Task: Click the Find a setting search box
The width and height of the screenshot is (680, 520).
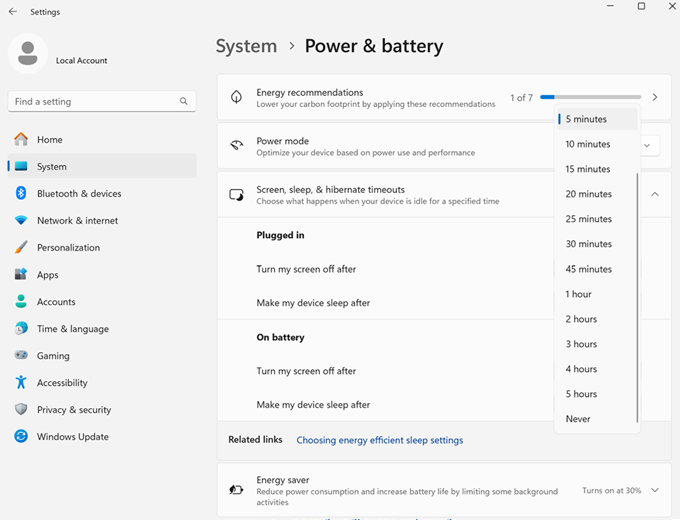Action: pos(102,101)
